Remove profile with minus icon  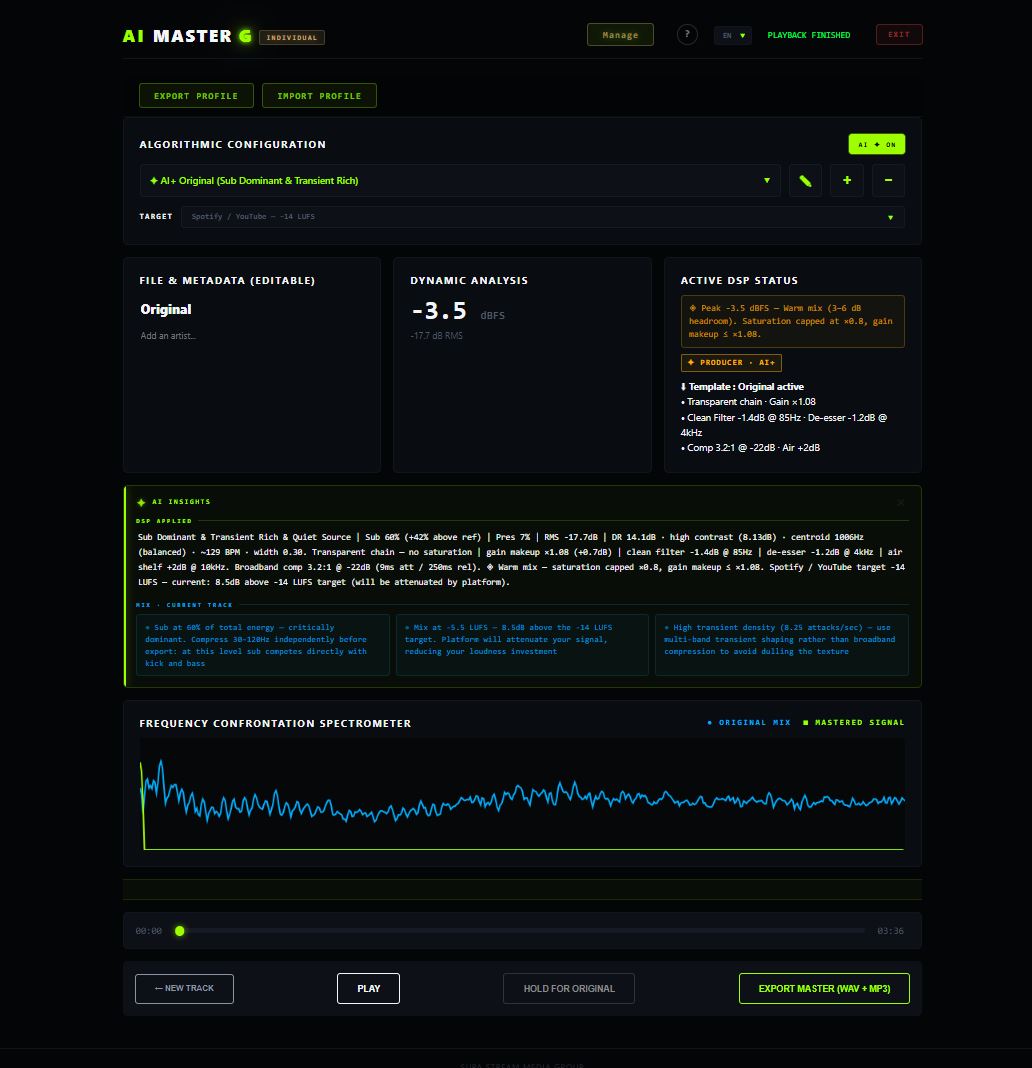(888, 180)
